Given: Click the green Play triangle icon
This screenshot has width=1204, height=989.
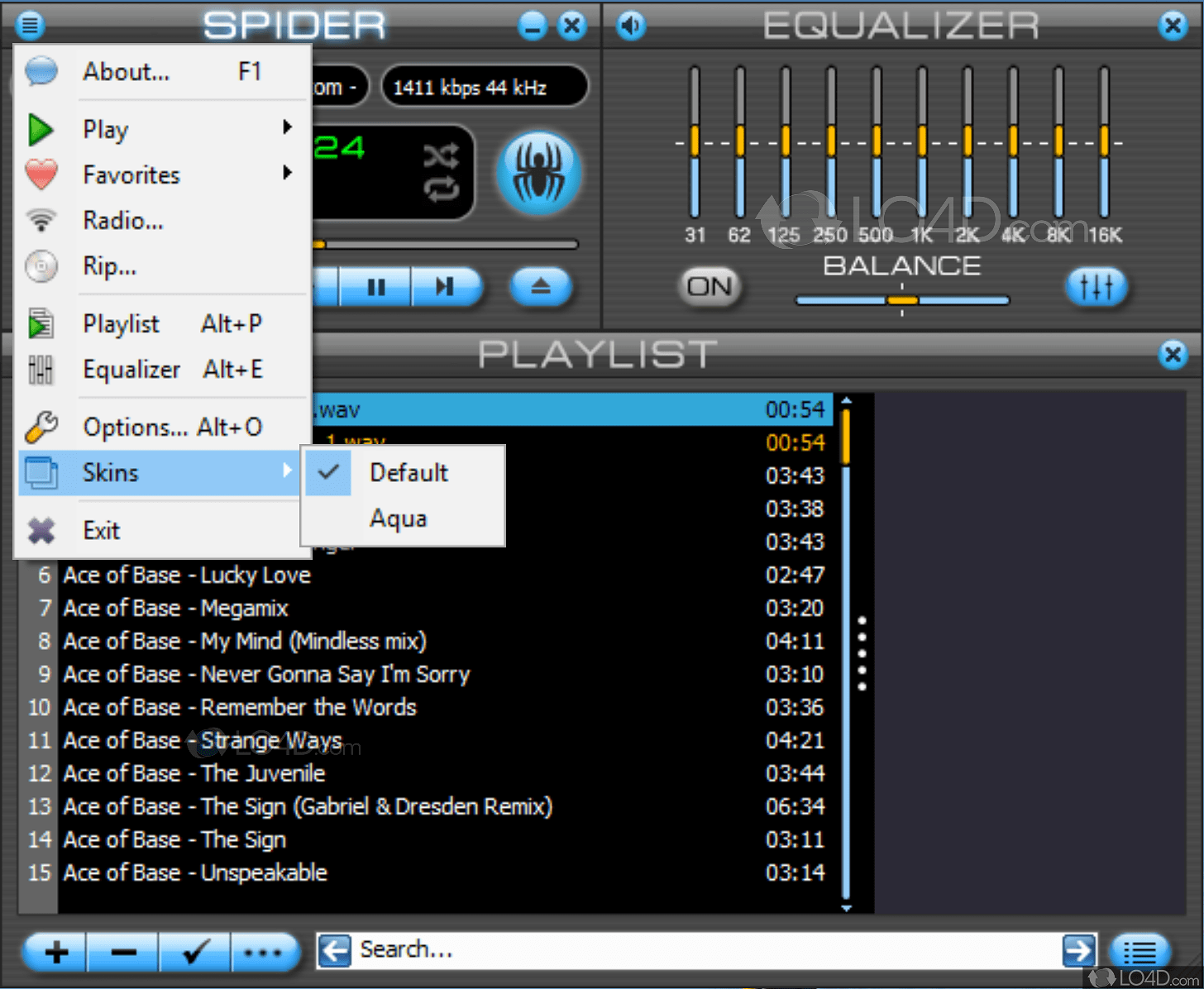Looking at the screenshot, I should click(41, 130).
